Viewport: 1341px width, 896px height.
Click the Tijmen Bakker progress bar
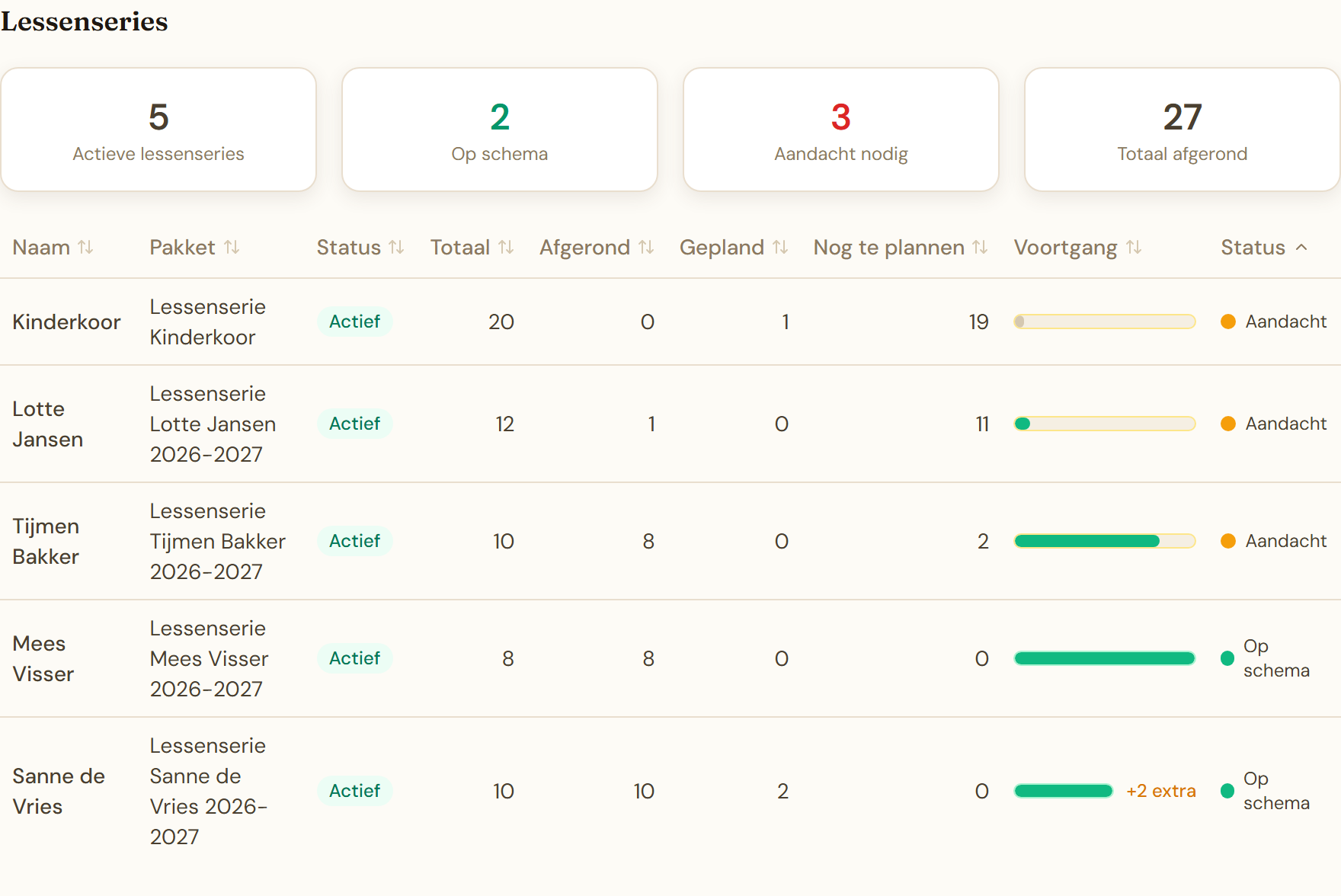pyautogui.click(x=1105, y=541)
